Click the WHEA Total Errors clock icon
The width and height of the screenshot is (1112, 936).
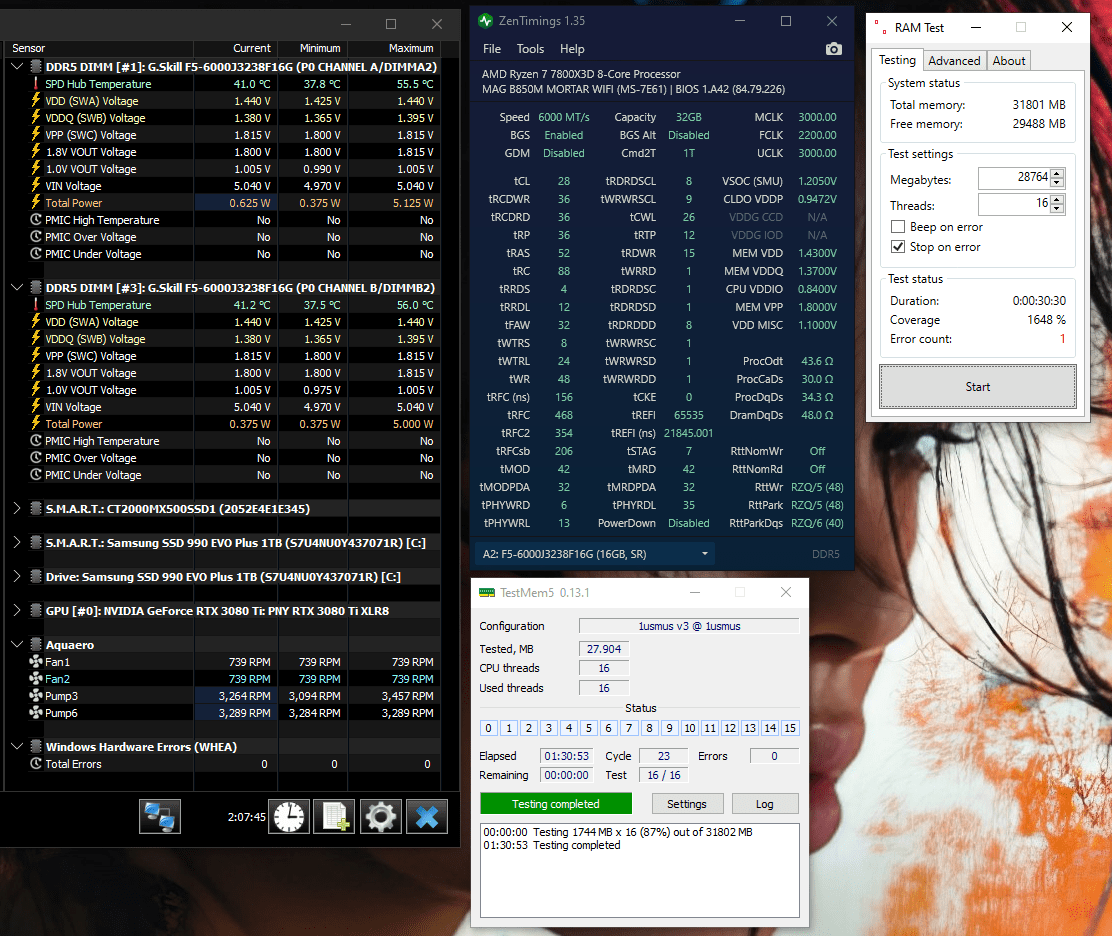point(35,764)
